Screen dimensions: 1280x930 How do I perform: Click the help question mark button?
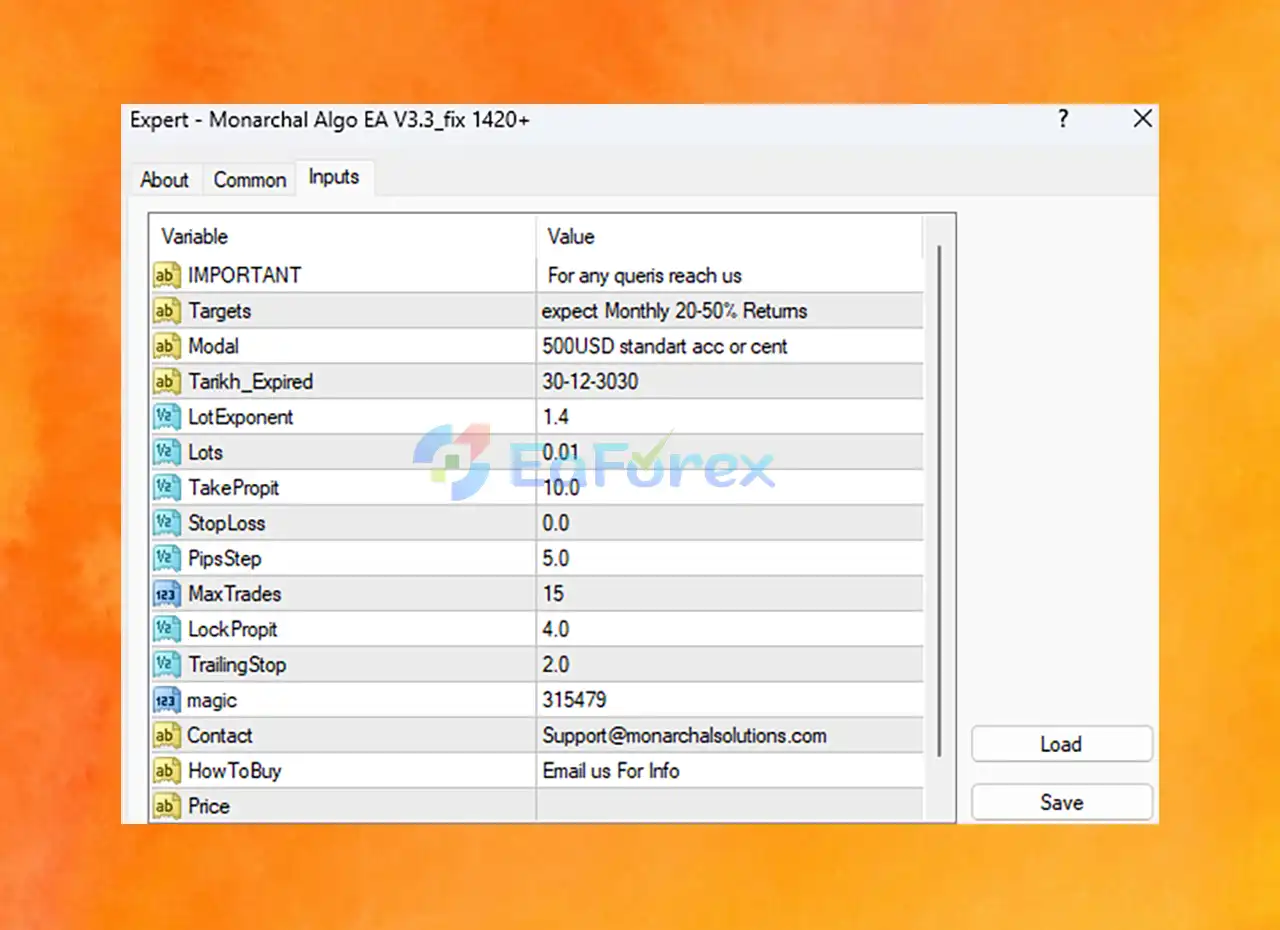(x=1063, y=119)
